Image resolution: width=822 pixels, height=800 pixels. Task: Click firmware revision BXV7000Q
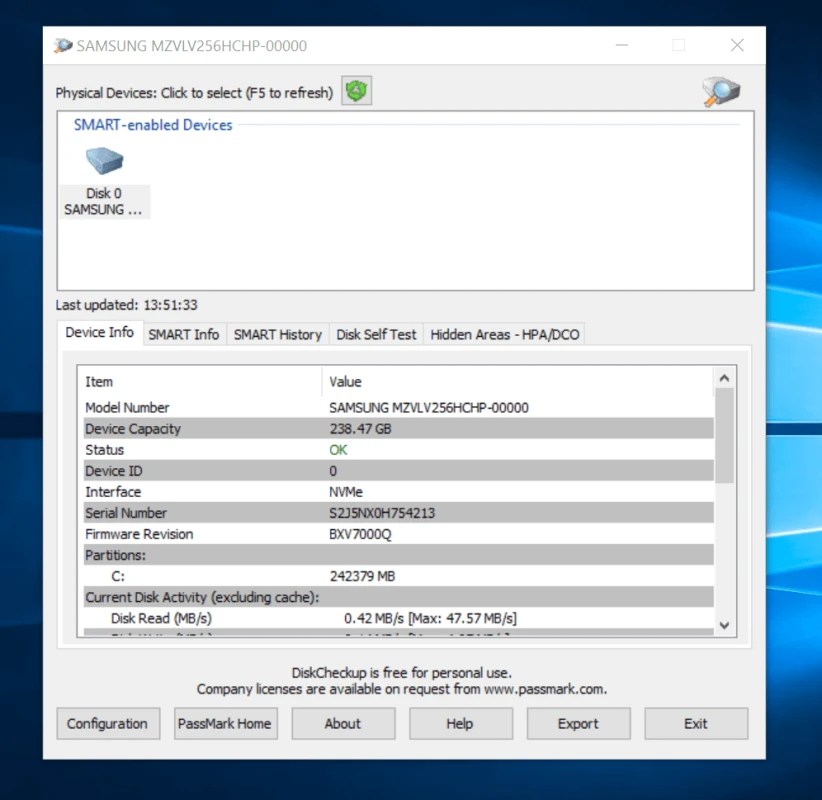click(360, 534)
